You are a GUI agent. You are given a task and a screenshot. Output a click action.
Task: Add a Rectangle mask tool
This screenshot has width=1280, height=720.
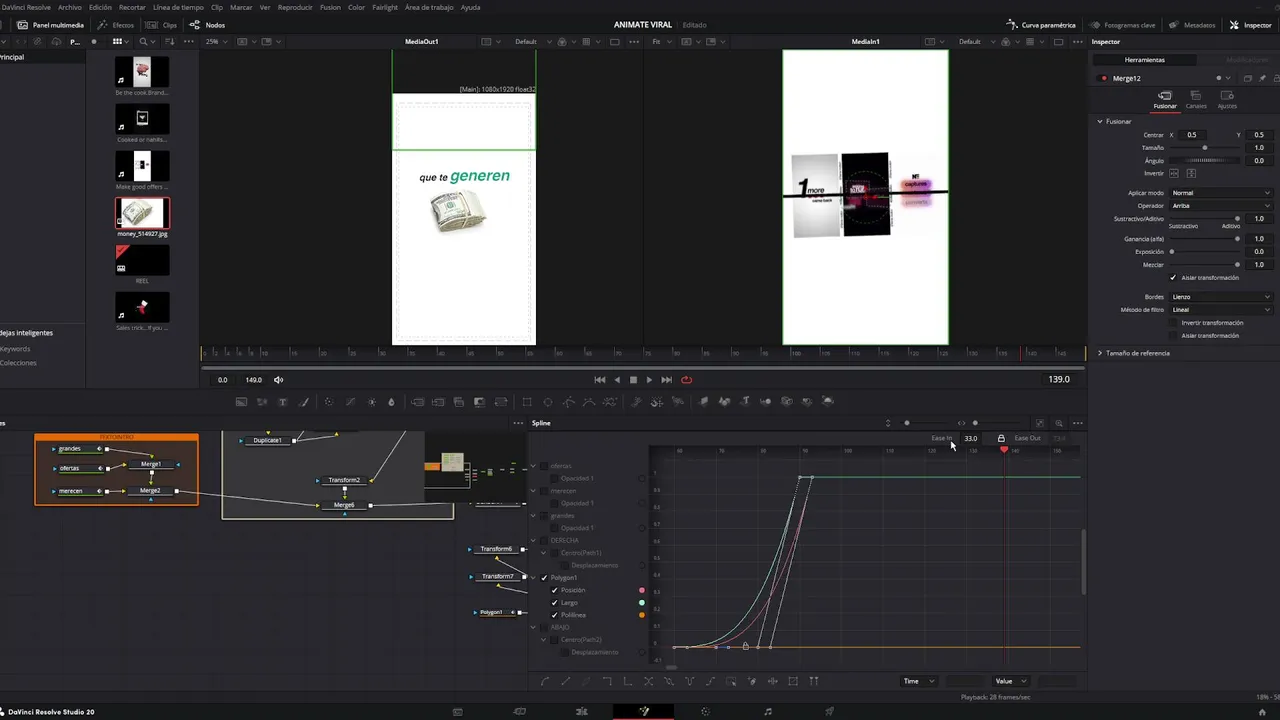pyautogui.click(x=526, y=401)
